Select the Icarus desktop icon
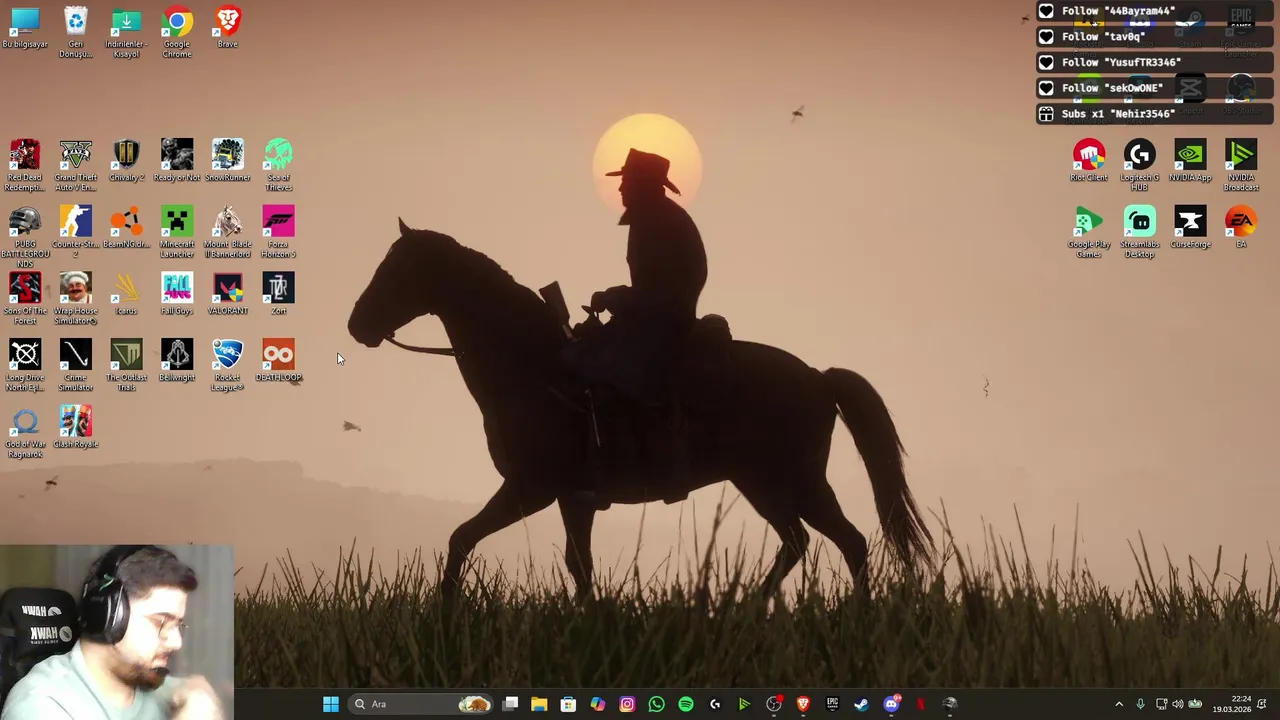The width and height of the screenshot is (1280, 720). pyautogui.click(x=126, y=294)
